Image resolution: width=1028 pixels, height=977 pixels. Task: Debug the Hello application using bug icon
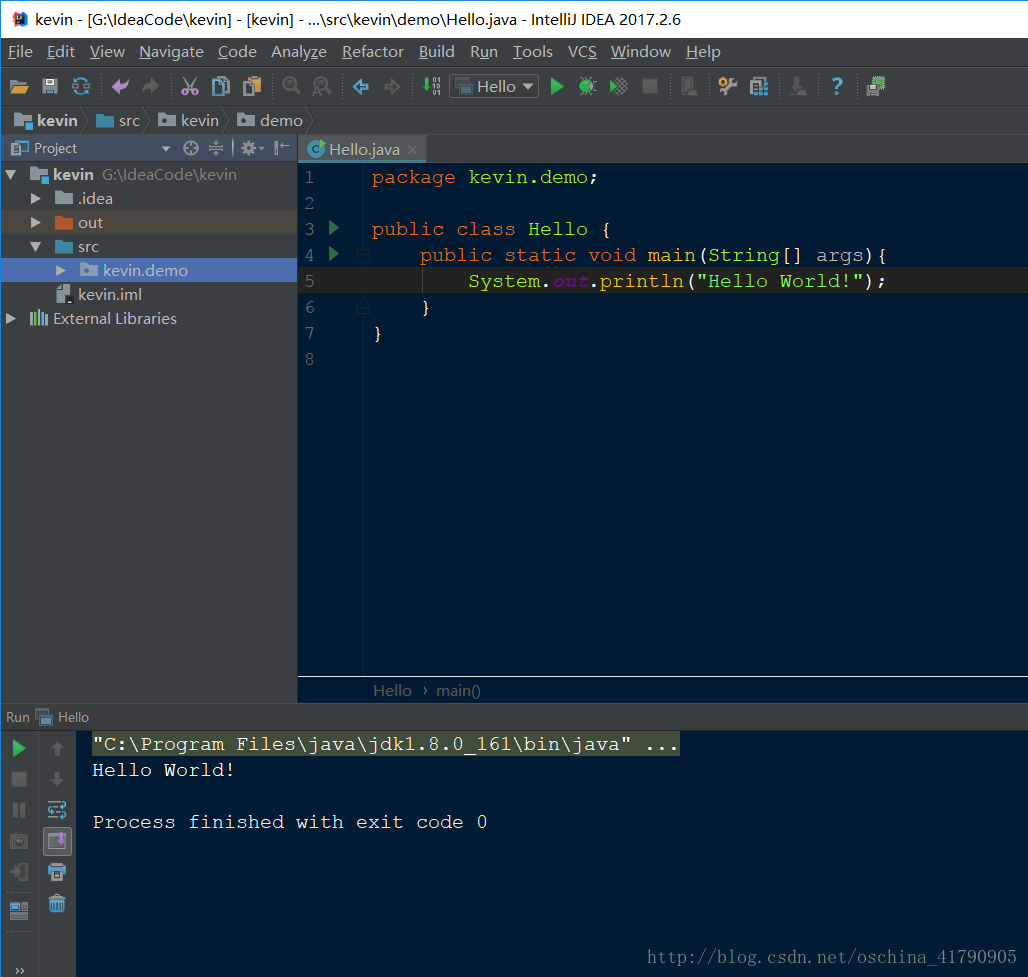(x=588, y=86)
